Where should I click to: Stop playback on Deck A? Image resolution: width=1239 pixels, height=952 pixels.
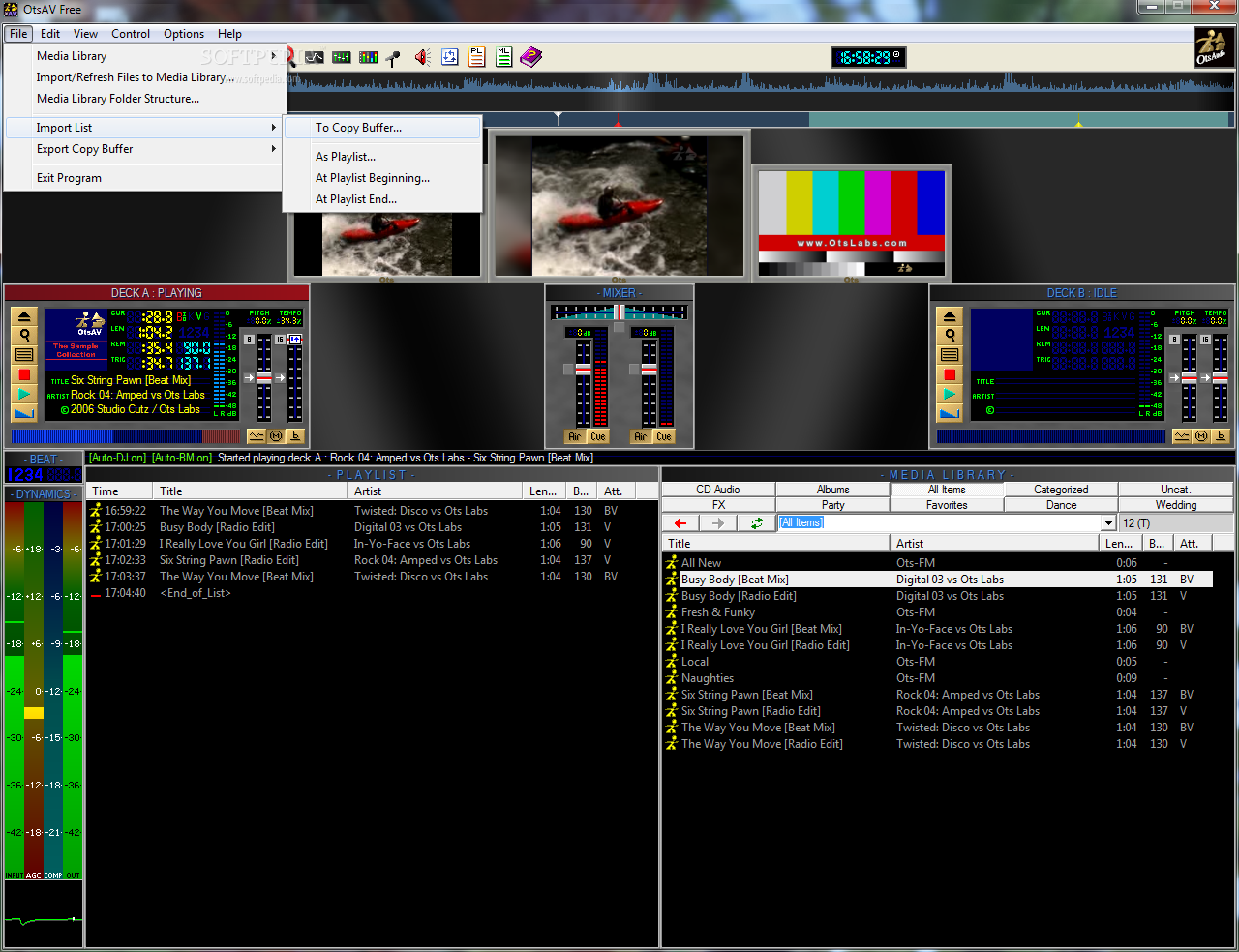pos(24,374)
